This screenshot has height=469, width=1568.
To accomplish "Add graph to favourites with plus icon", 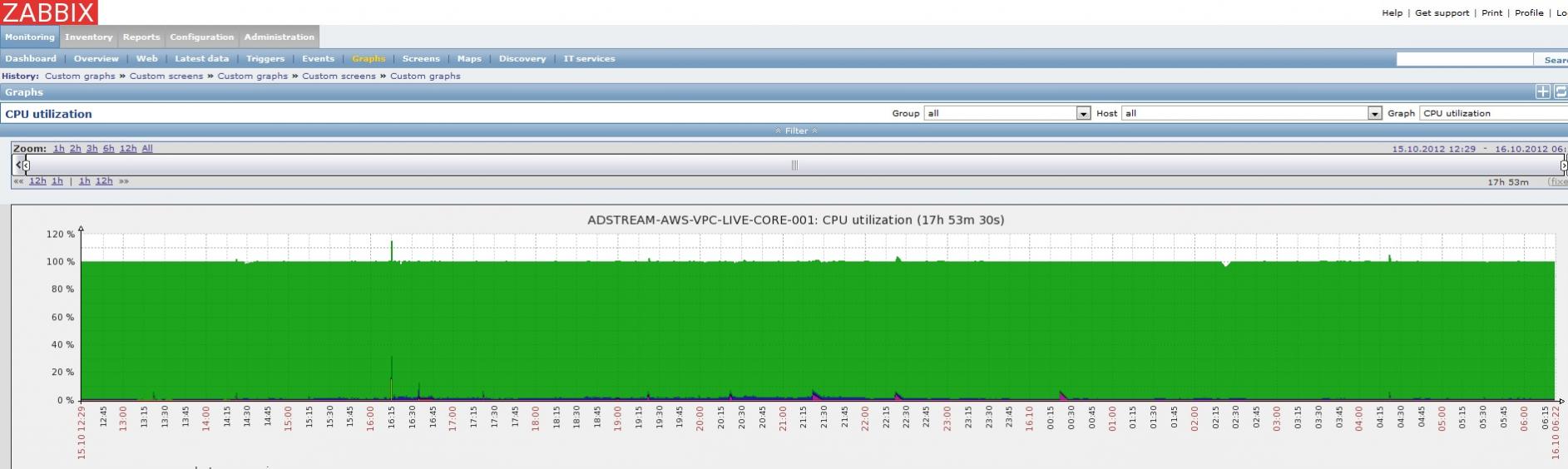I will pos(1542,92).
